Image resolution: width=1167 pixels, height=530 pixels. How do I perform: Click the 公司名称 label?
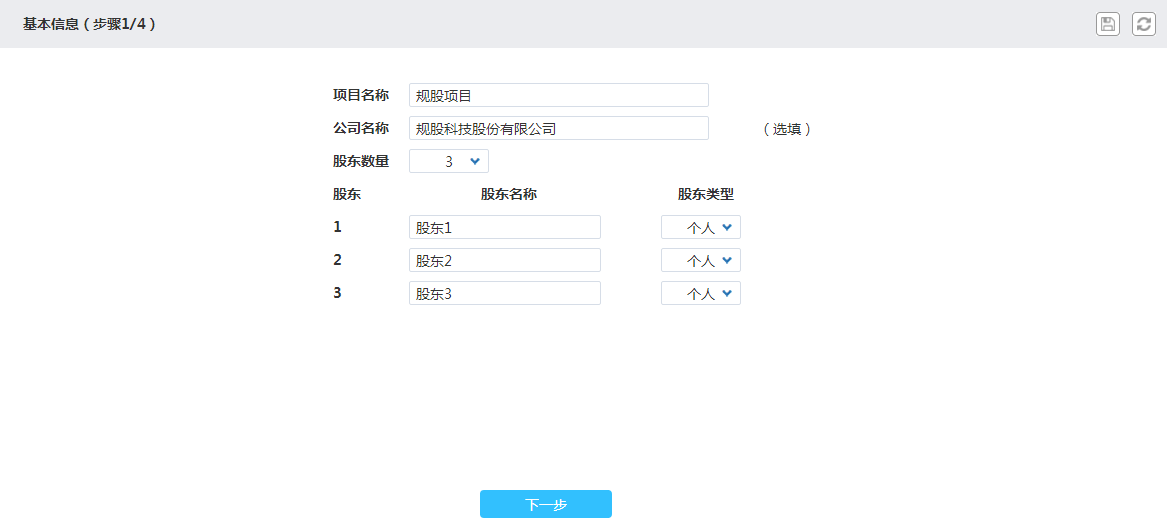click(x=360, y=127)
